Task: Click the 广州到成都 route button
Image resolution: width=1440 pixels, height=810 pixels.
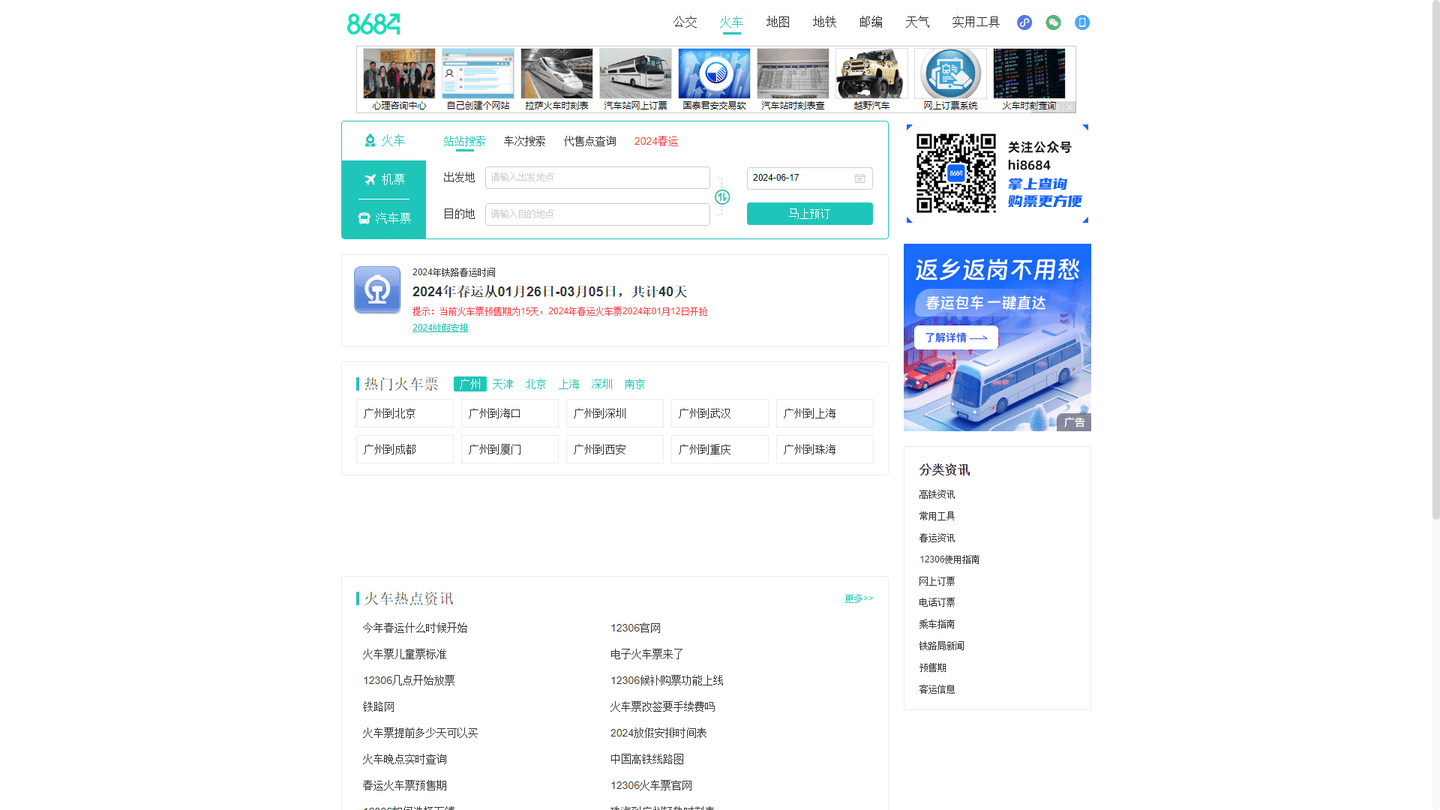Action: click(405, 449)
